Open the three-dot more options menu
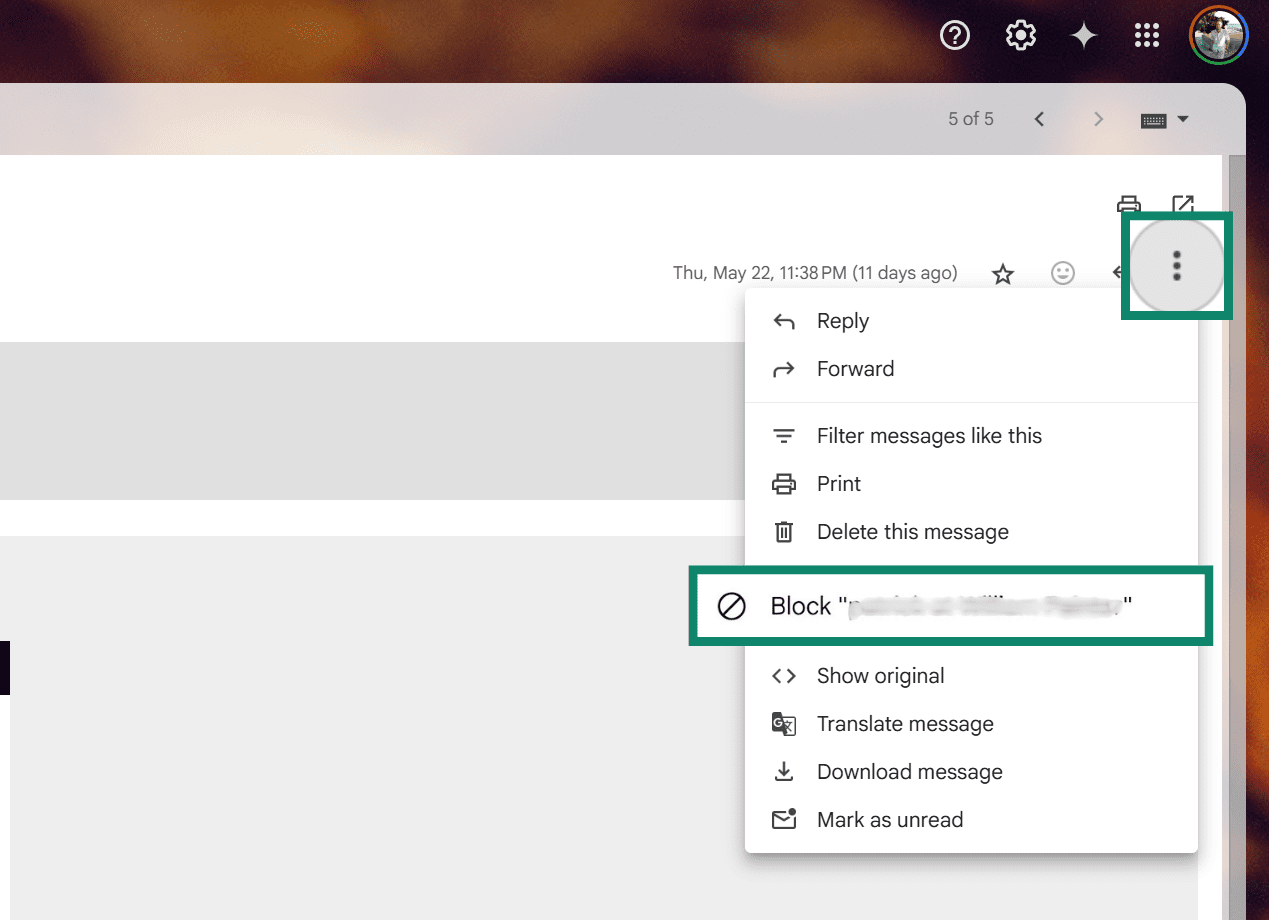The image size is (1269, 920). point(1177,265)
